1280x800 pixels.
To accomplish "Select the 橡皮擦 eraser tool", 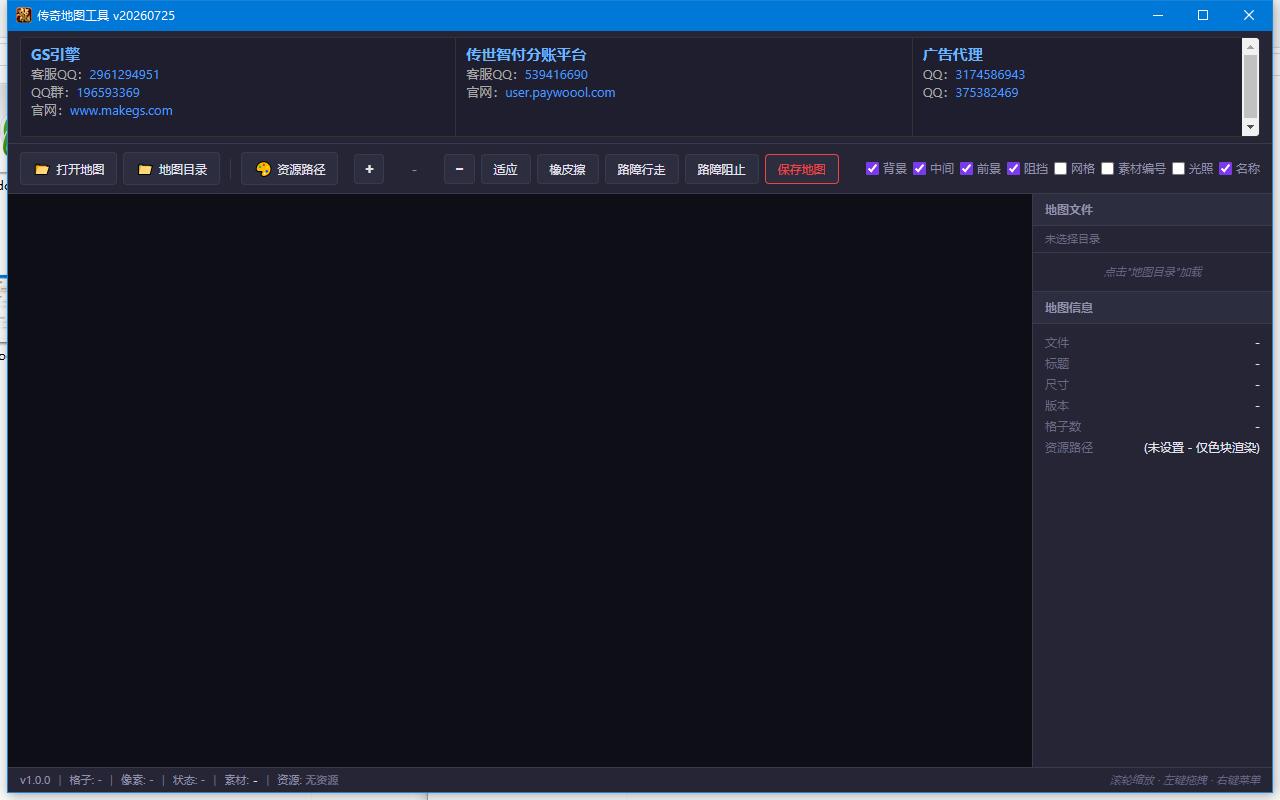I will (x=568, y=169).
